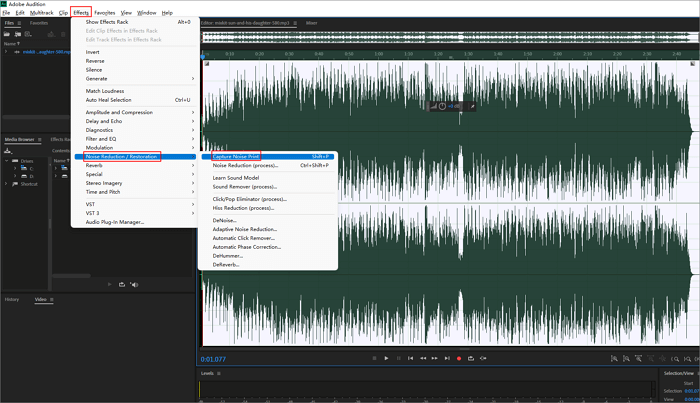Open the Time and Pitch submenu
This screenshot has height=403, width=700.
click(135, 192)
